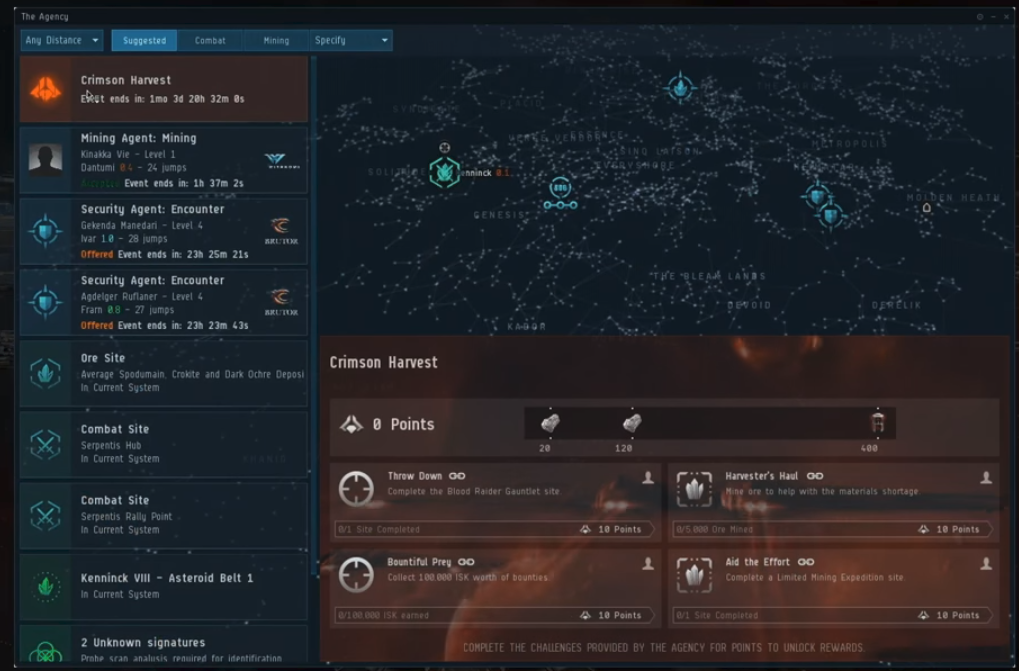Click the Agdelger Ruflaner Security Agent shield icon

[x=45, y=303]
